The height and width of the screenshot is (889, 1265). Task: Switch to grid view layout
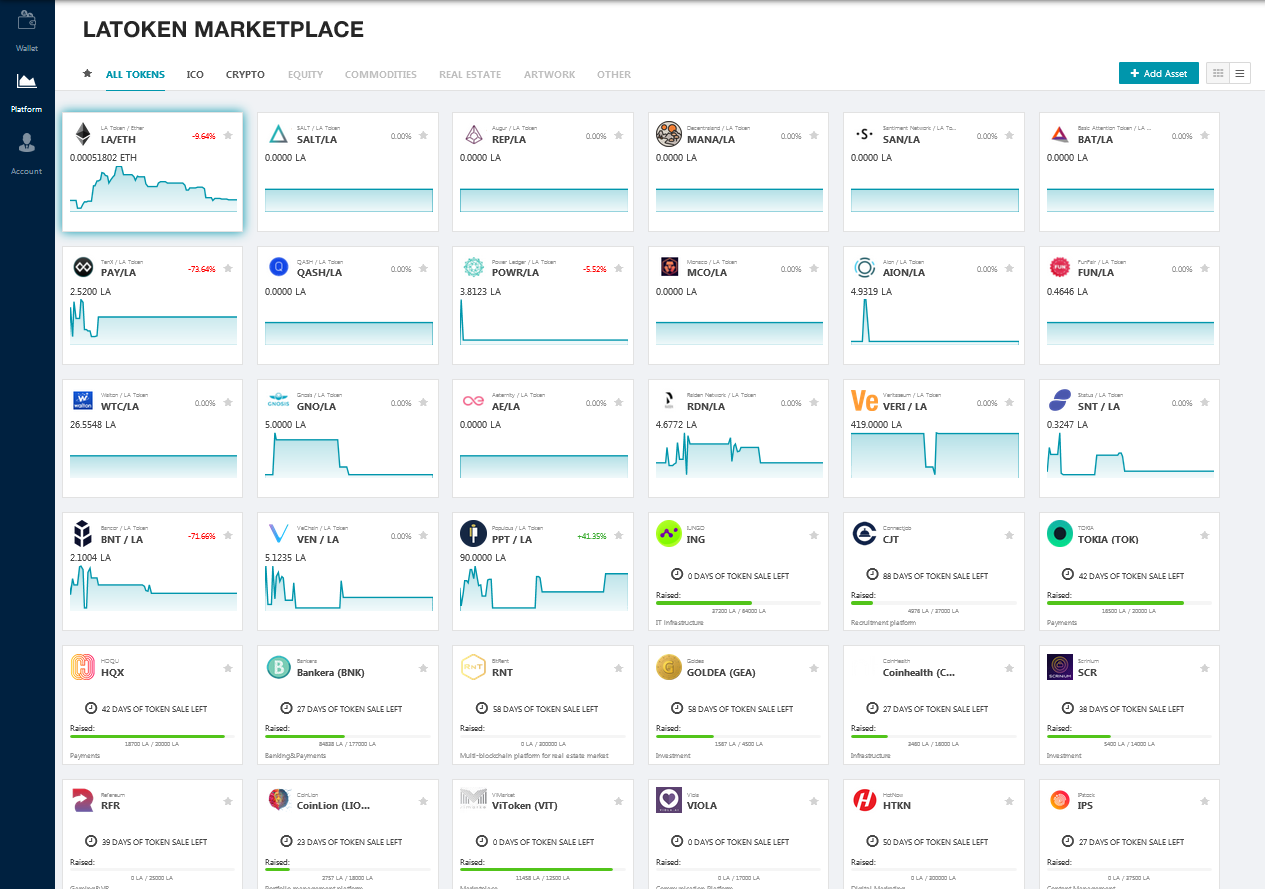[x=1218, y=73]
